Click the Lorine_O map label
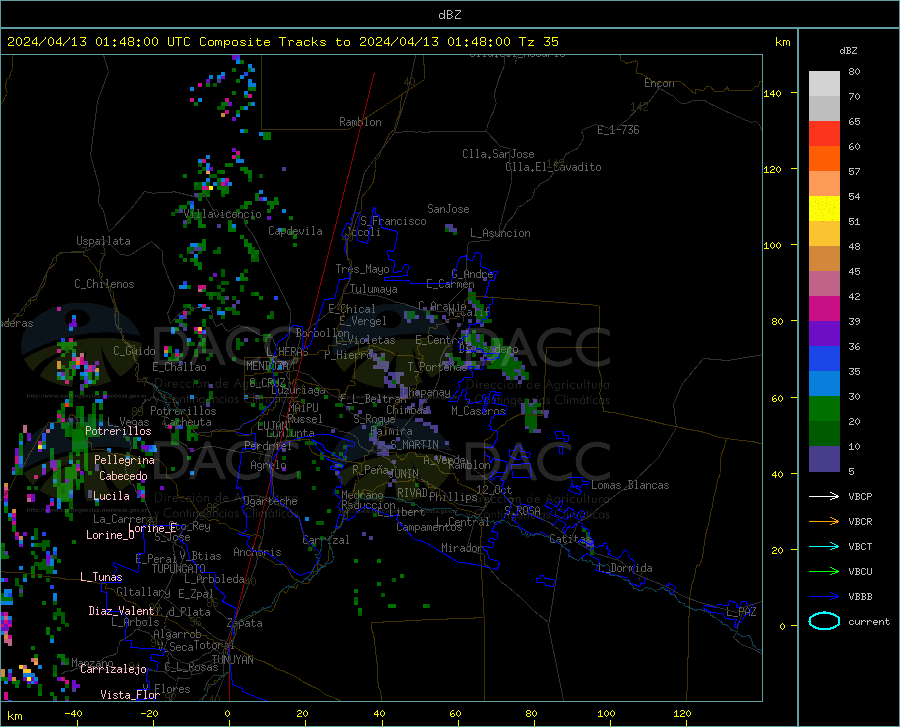Screen dimensions: 900x727 [x=110, y=535]
